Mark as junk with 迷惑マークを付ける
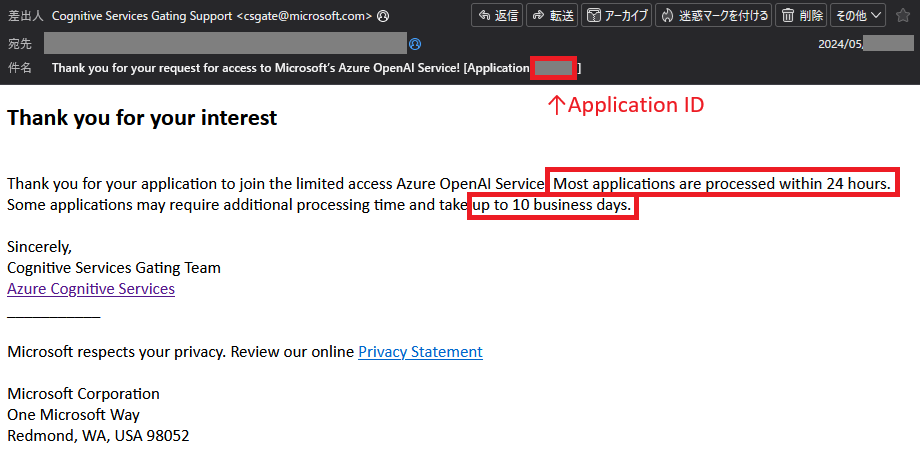Viewport: 920px width, 450px height. click(x=713, y=16)
